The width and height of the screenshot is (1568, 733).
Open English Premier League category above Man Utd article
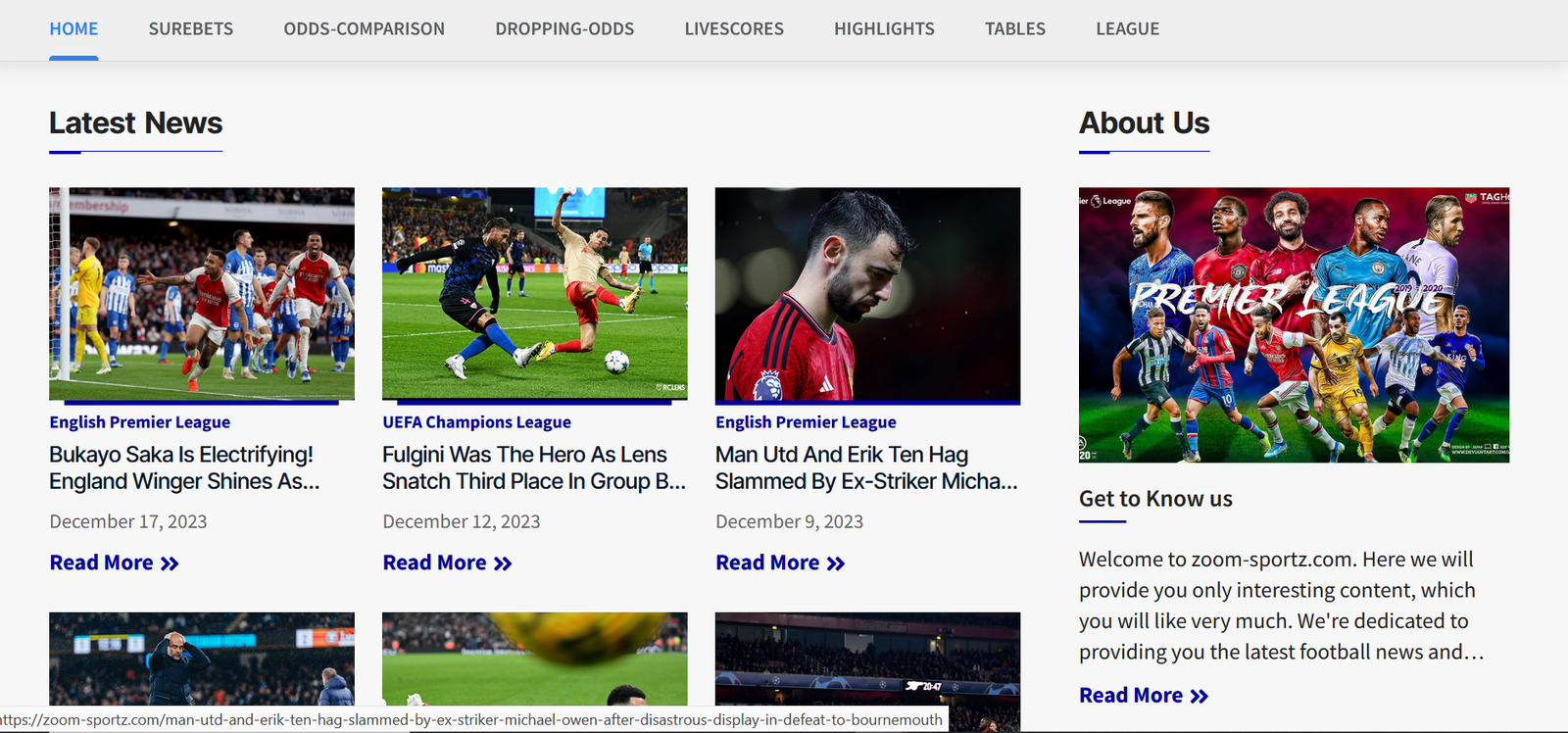pos(806,422)
